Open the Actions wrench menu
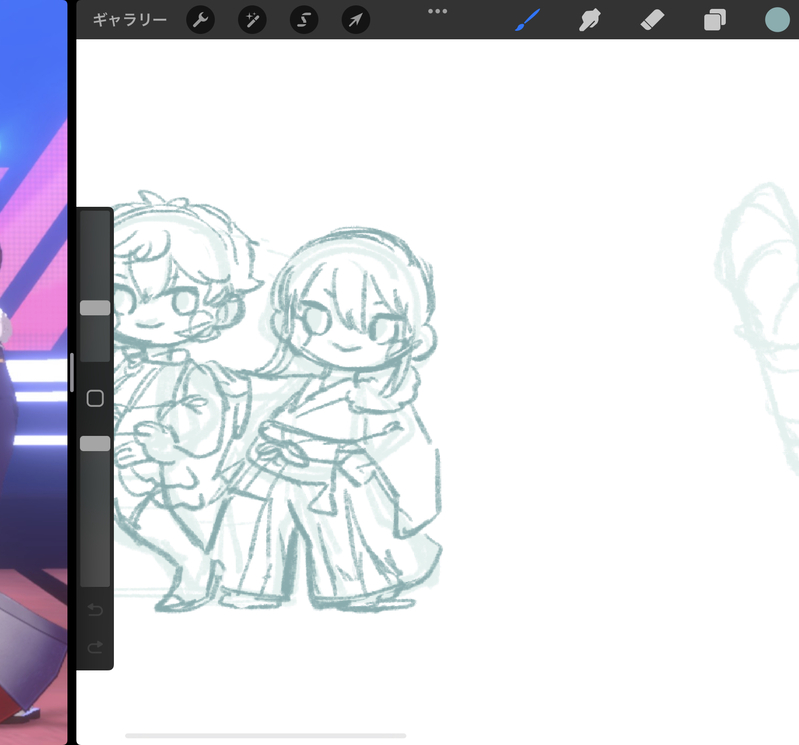Image resolution: width=799 pixels, height=745 pixels. 200,20
